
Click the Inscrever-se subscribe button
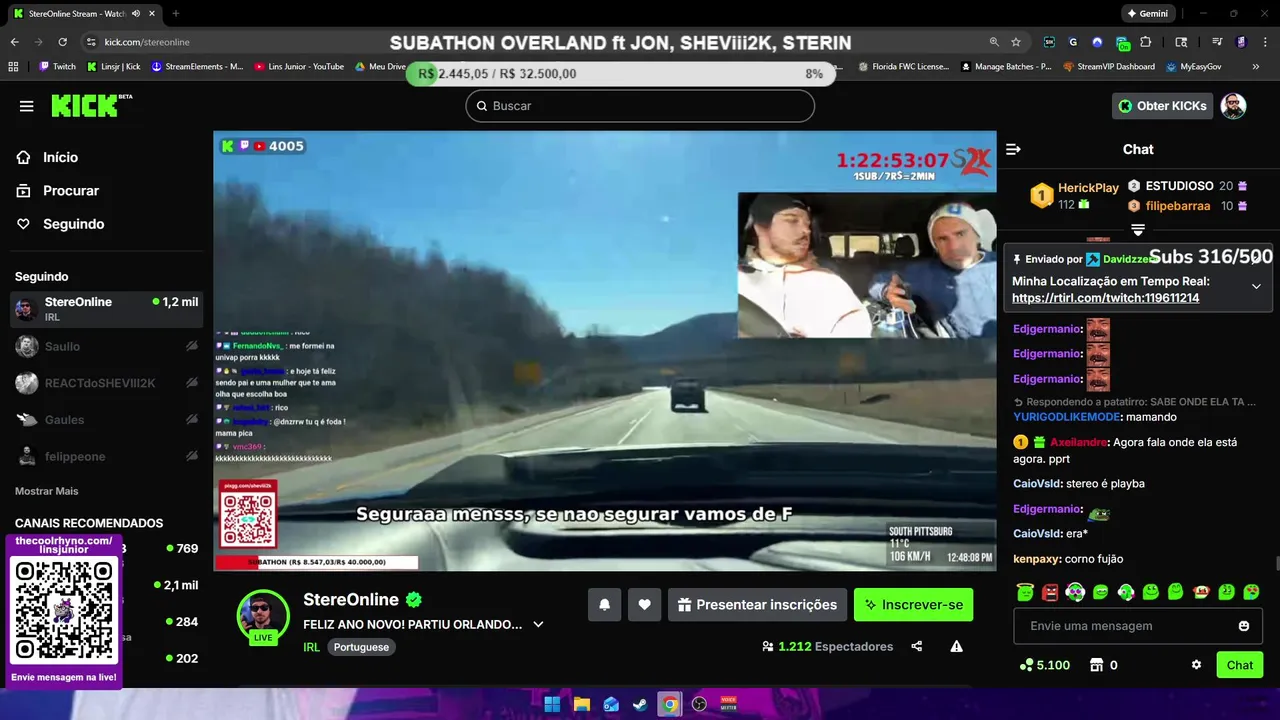[913, 604]
